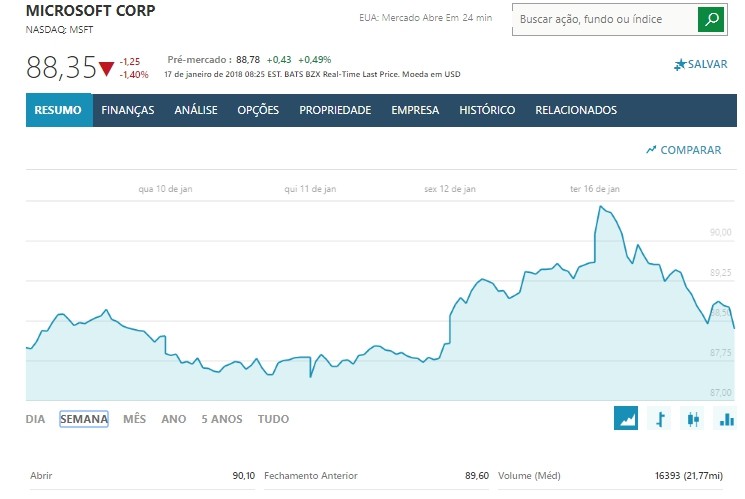Select the 5 ANOS time range

click(221, 419)
